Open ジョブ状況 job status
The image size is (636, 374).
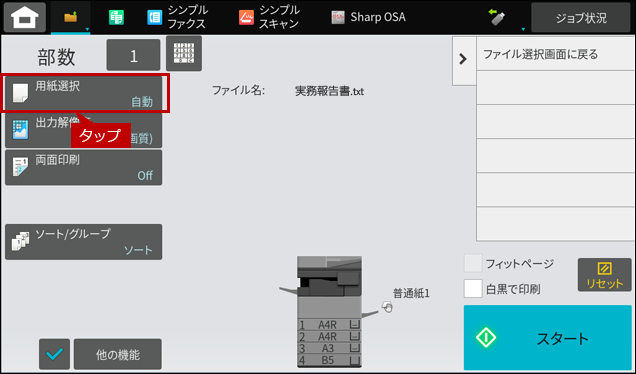coord(581,17)
